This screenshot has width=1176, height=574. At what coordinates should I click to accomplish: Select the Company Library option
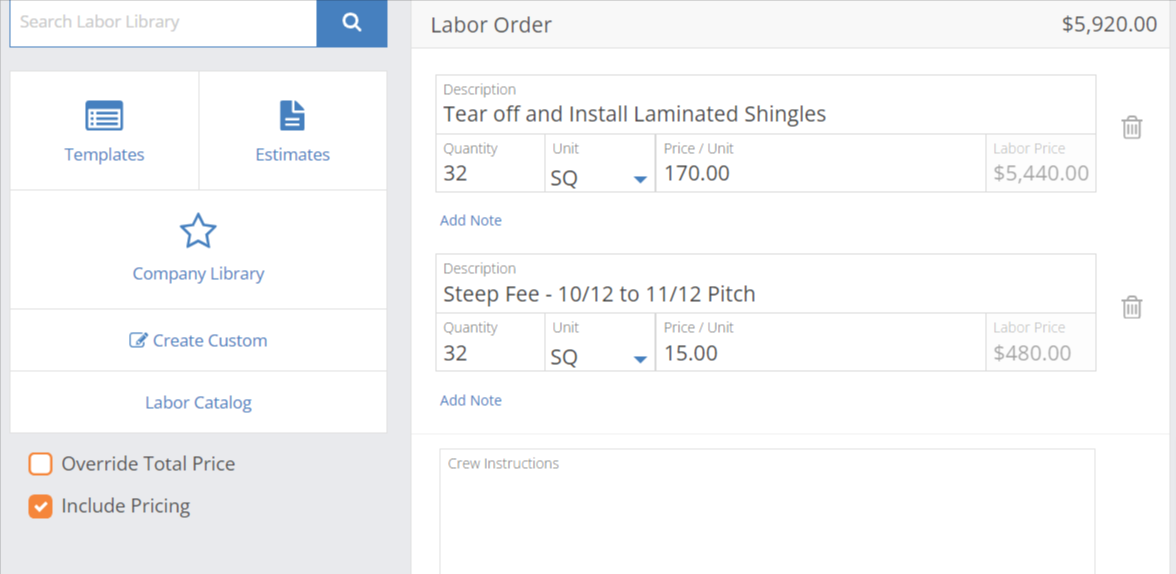coord(199,249)
